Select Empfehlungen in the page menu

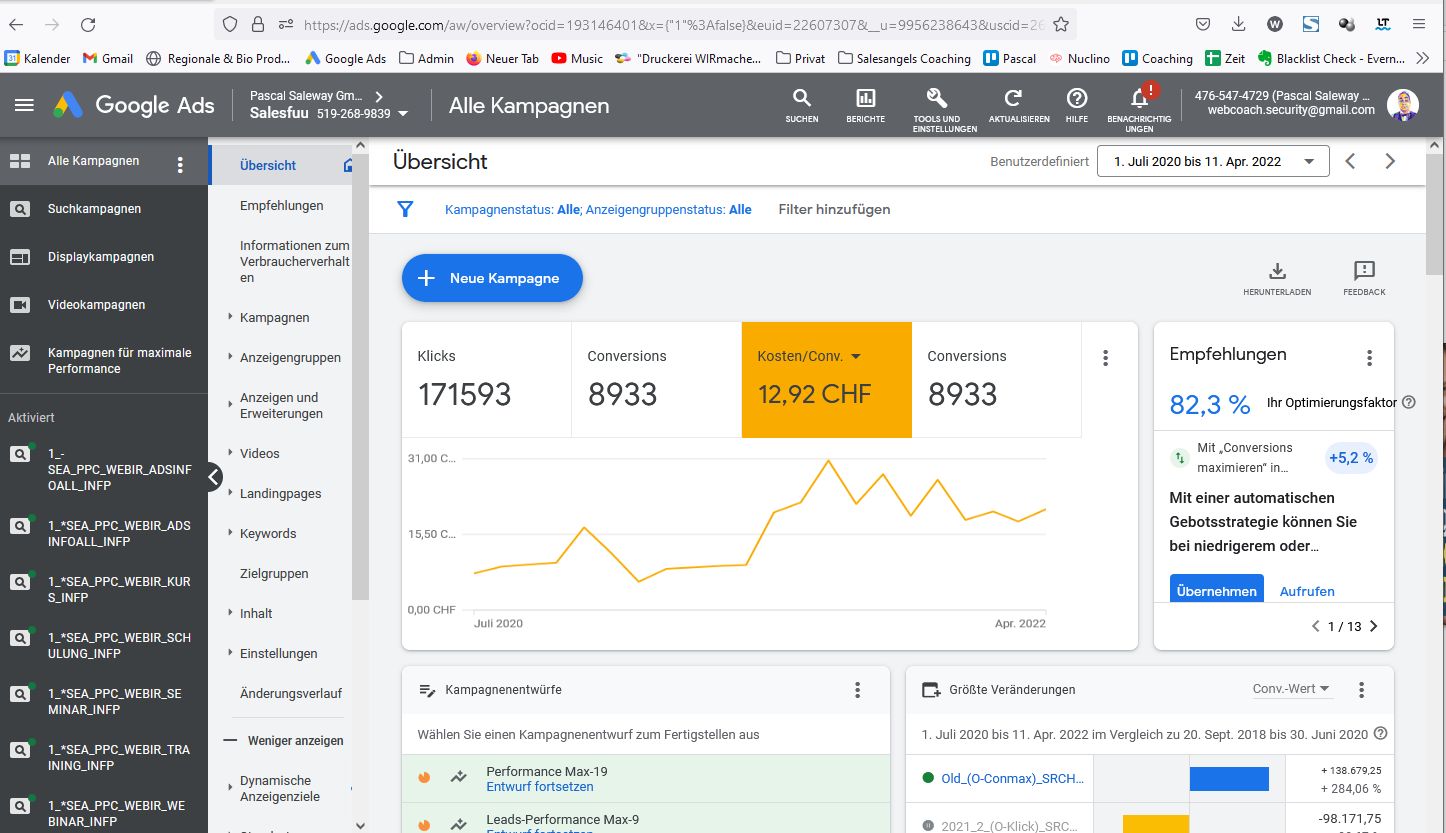click(x=281, y=205)
